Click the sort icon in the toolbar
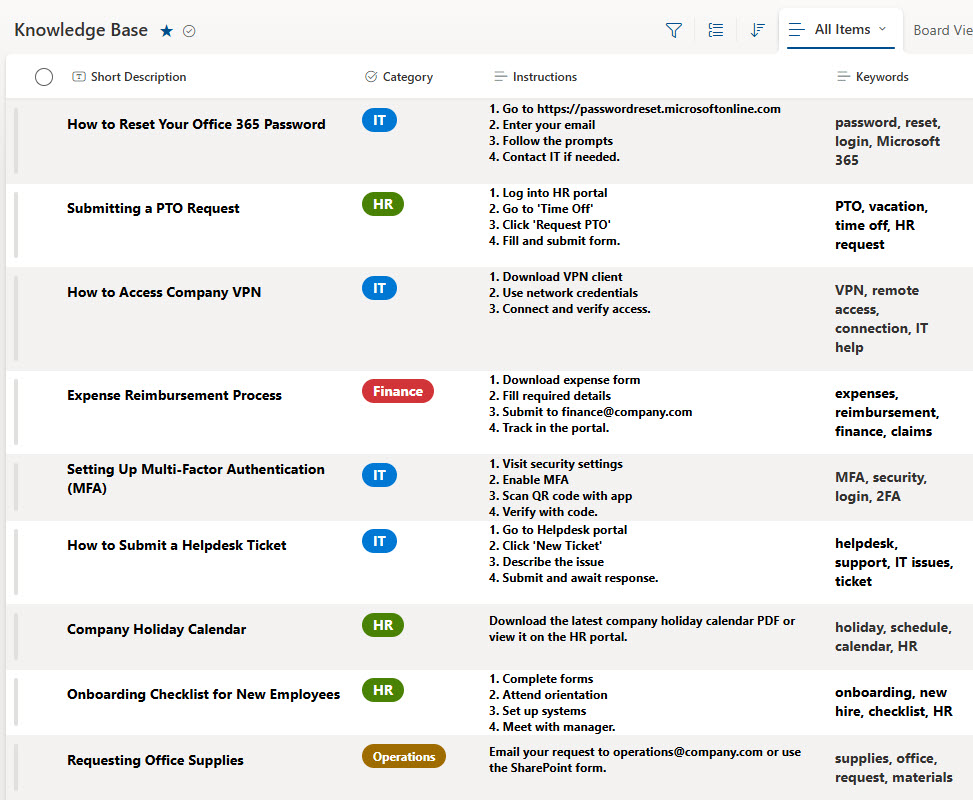973x800 pixels. pyautogui.click(x=757, y=30)
